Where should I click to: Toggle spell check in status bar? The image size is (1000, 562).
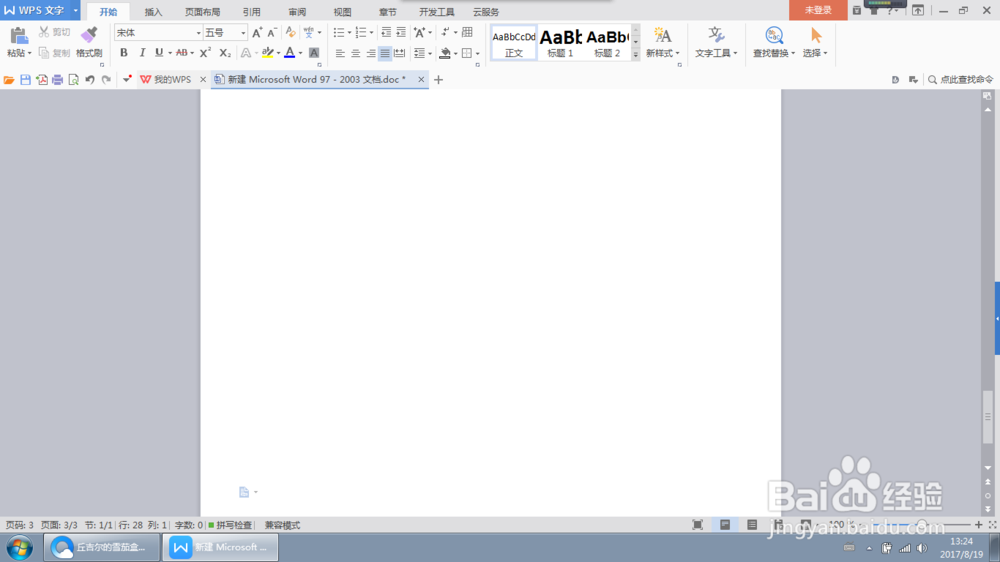point(230,525)
